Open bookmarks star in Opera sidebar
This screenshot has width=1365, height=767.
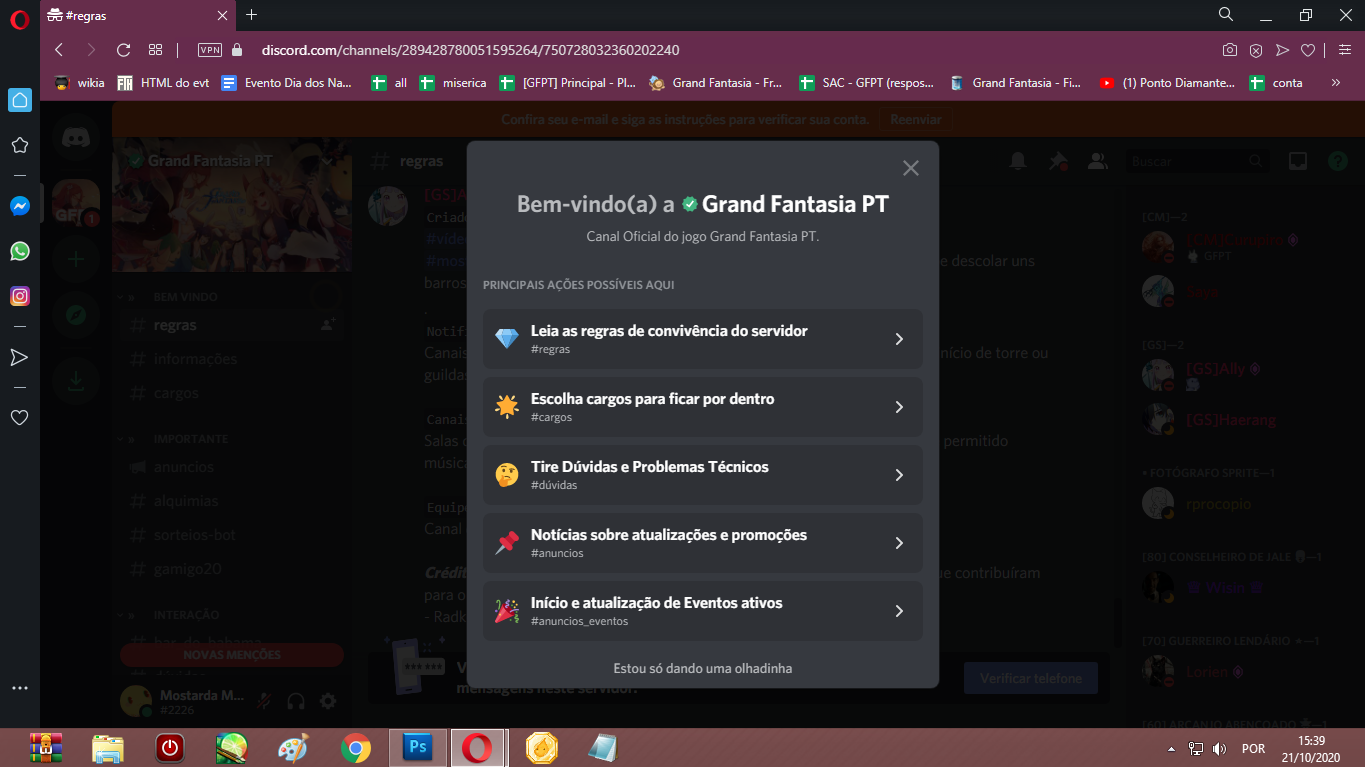tap(19, 145)
